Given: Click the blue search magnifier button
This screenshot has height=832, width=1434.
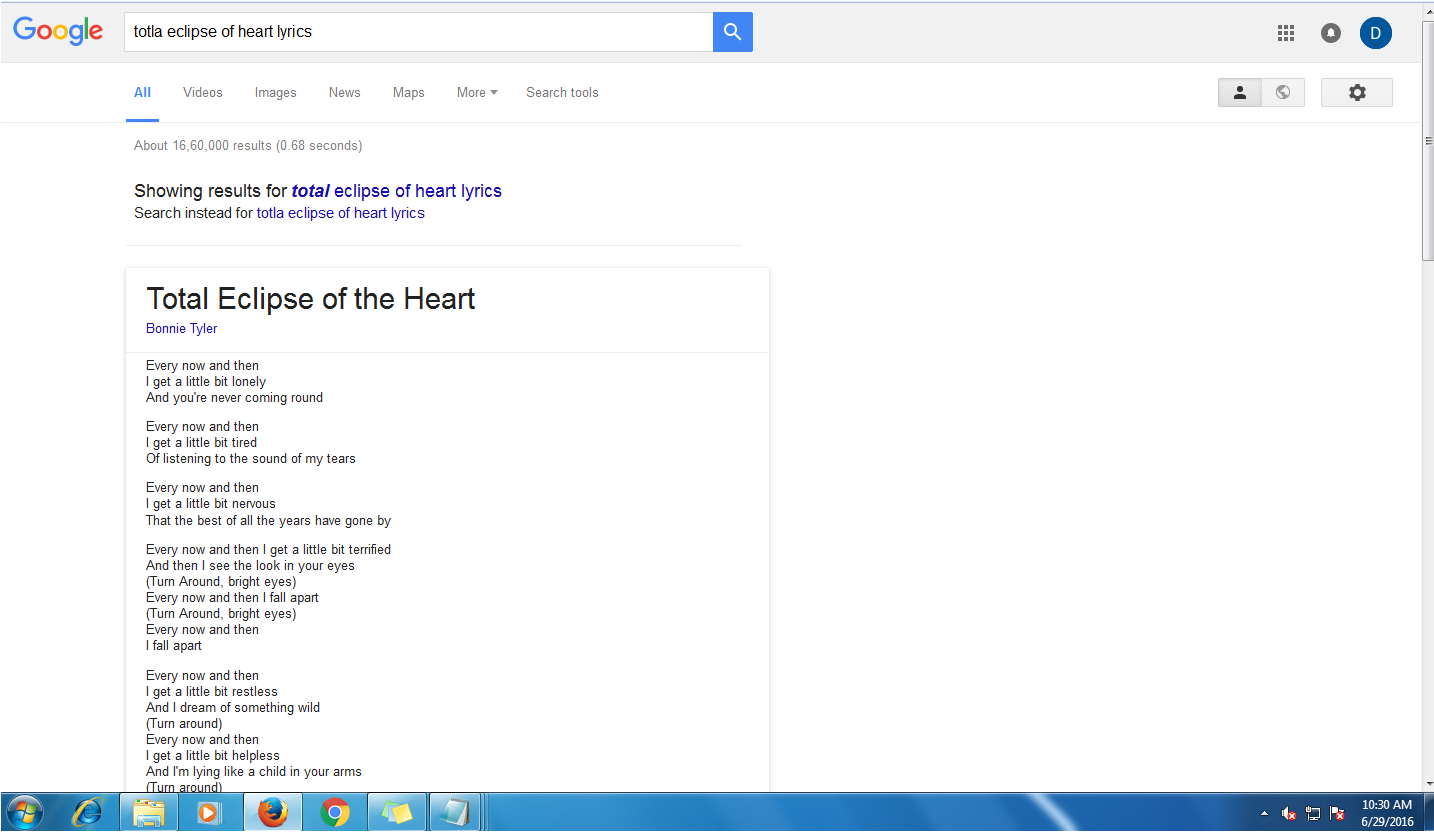Looking at the screenshot, I should 732,32.
